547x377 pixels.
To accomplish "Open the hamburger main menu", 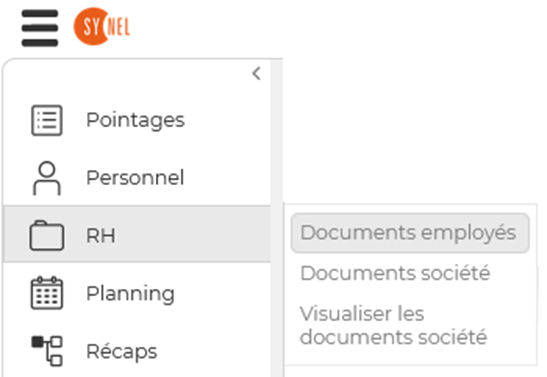I will (x=40, y=28).
